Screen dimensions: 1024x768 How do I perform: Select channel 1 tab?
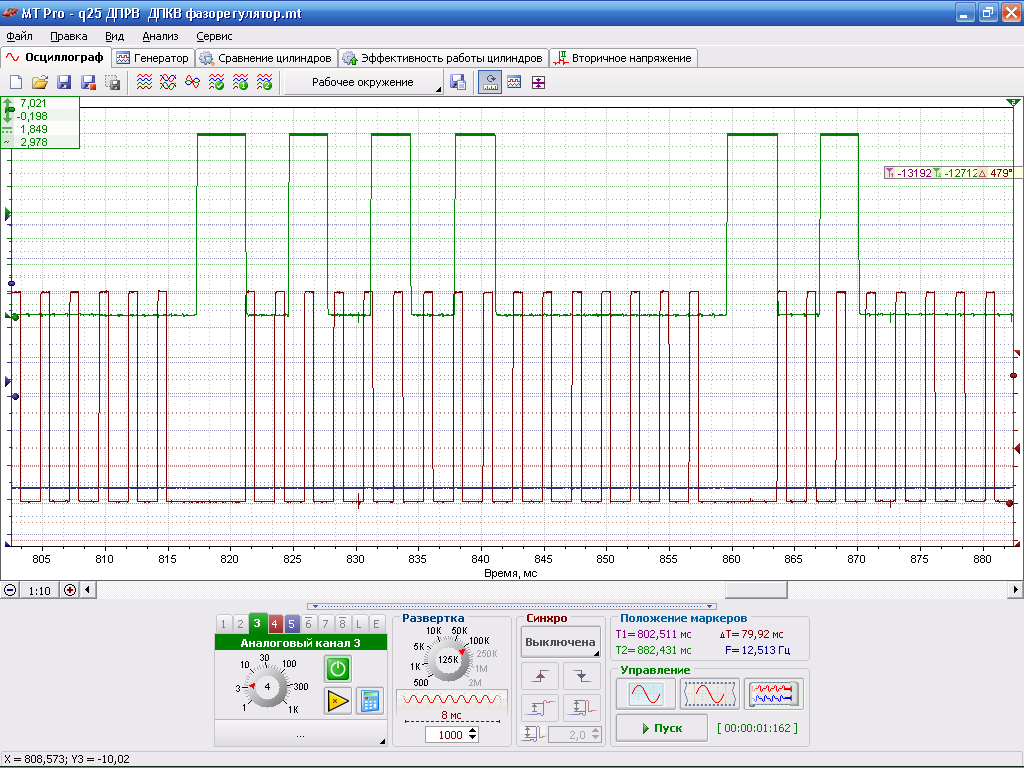(223, 624)
